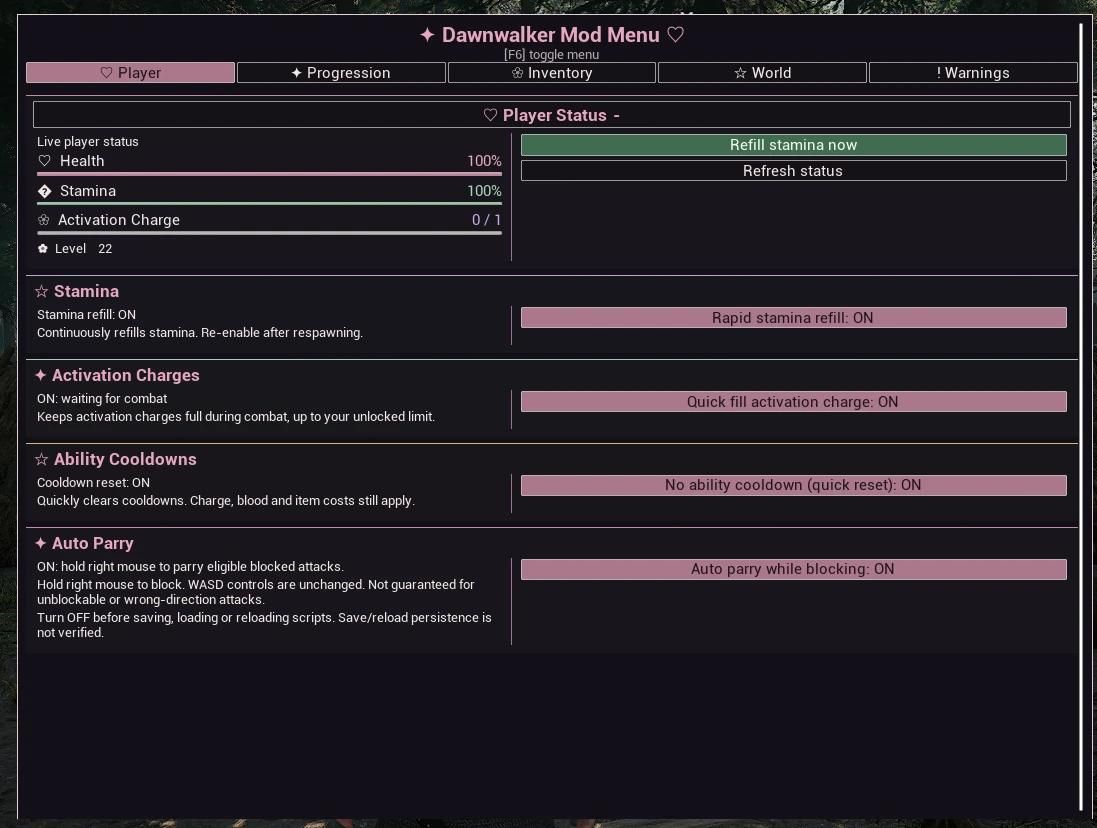1097x828 pixels.
Task: Click the 'Ability Cooldowns' section heading
Action: (125, 459)
